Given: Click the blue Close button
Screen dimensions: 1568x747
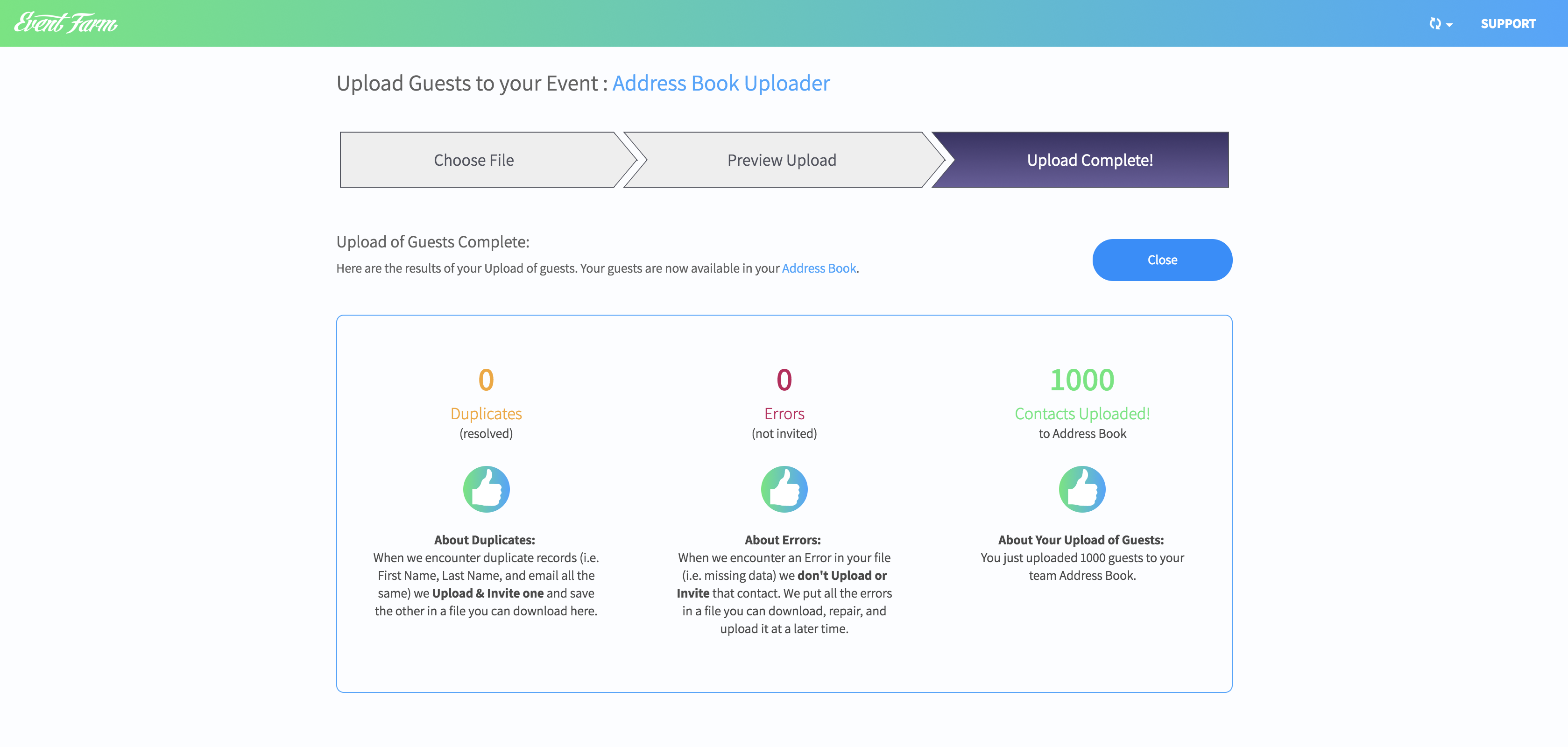Looking at the screenshot, I should [1162, 260].
